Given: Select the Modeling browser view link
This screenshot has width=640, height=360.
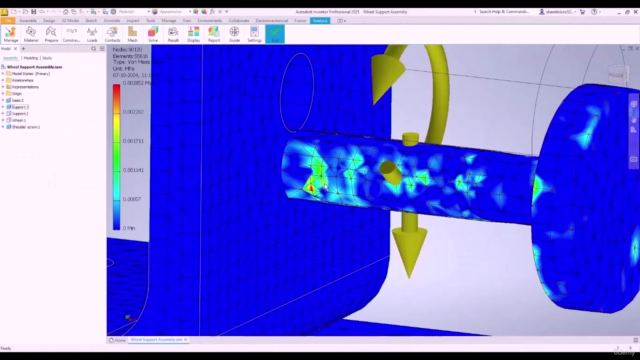Looking at the screenshot, I should point(31,58).
